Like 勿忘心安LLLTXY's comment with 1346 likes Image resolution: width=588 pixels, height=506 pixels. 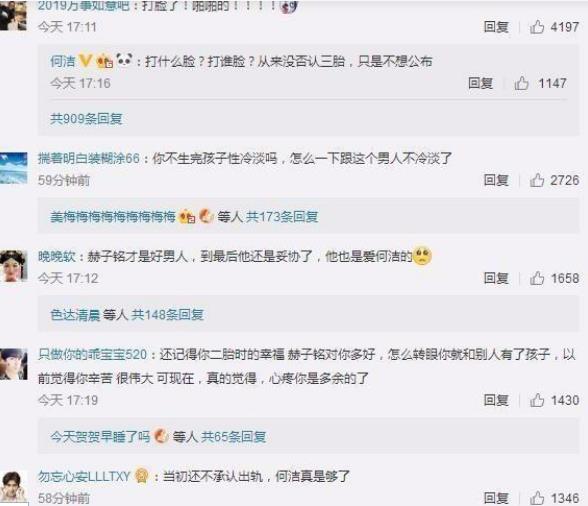(x=537, y=498)
